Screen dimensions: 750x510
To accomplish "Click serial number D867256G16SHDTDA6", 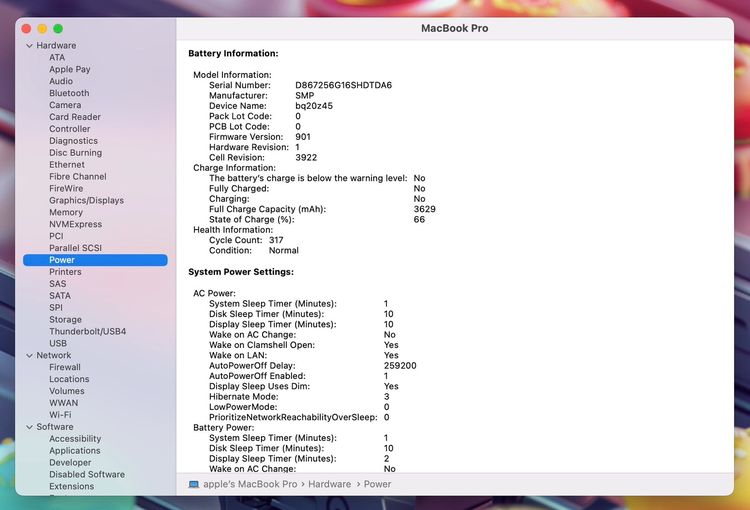I will 343,85.
